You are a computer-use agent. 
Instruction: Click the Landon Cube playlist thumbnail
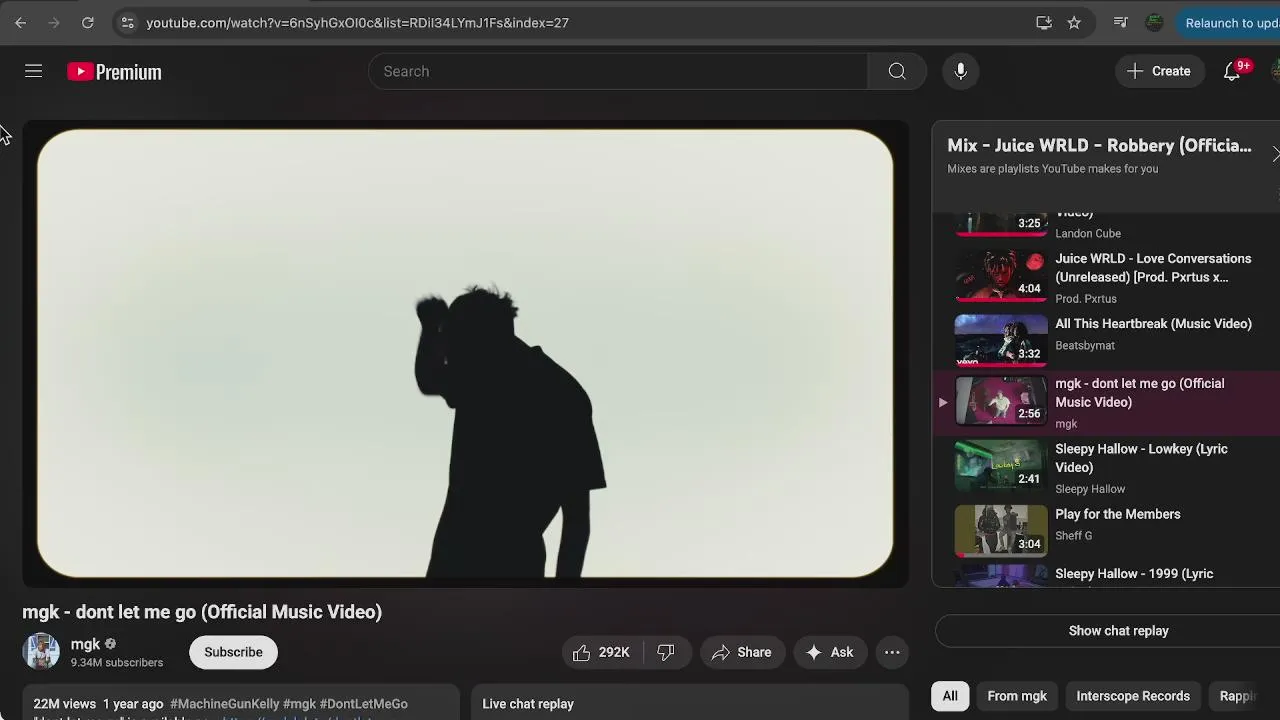(1001, 224)
